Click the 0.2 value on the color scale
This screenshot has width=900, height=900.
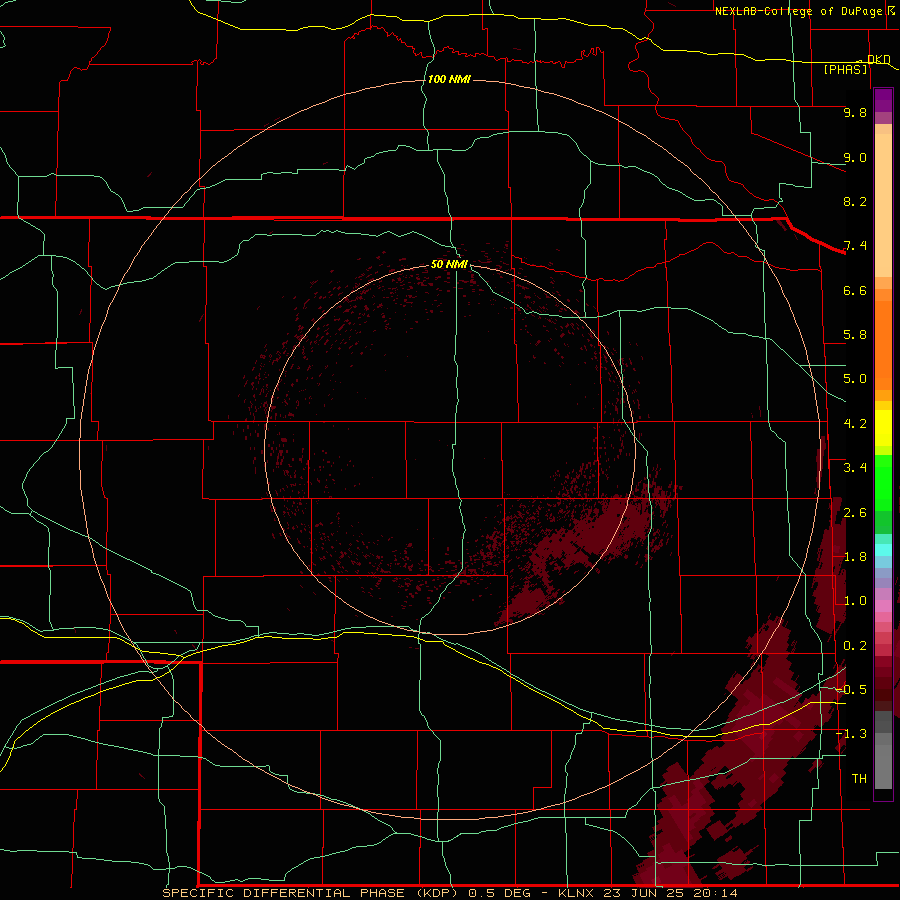(x=855, y=646)
